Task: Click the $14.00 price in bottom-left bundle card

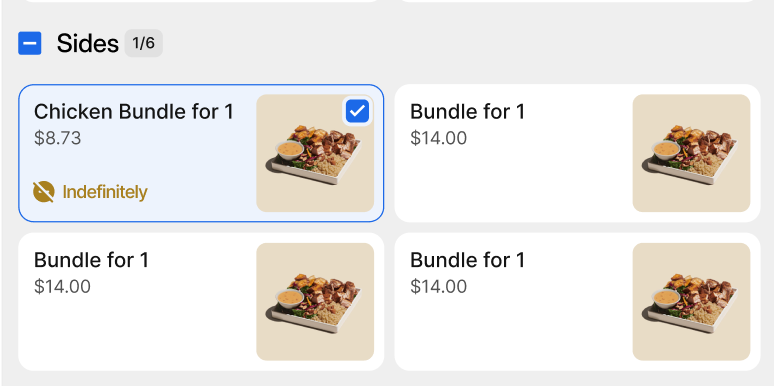Action: pos(62,286)
